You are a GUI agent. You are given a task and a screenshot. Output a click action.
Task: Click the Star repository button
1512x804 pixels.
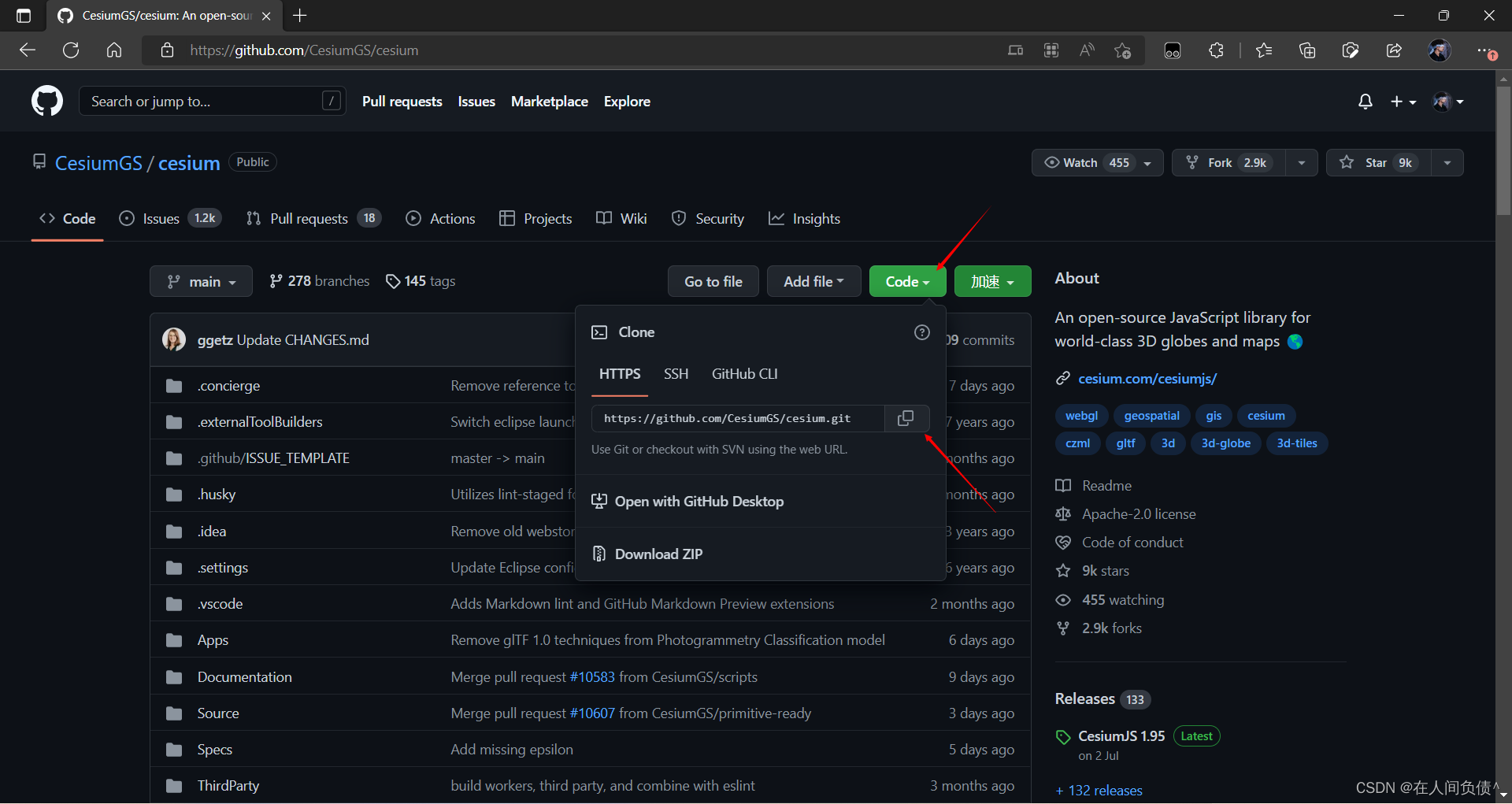pyautogui.click(x=1378, y=162)
